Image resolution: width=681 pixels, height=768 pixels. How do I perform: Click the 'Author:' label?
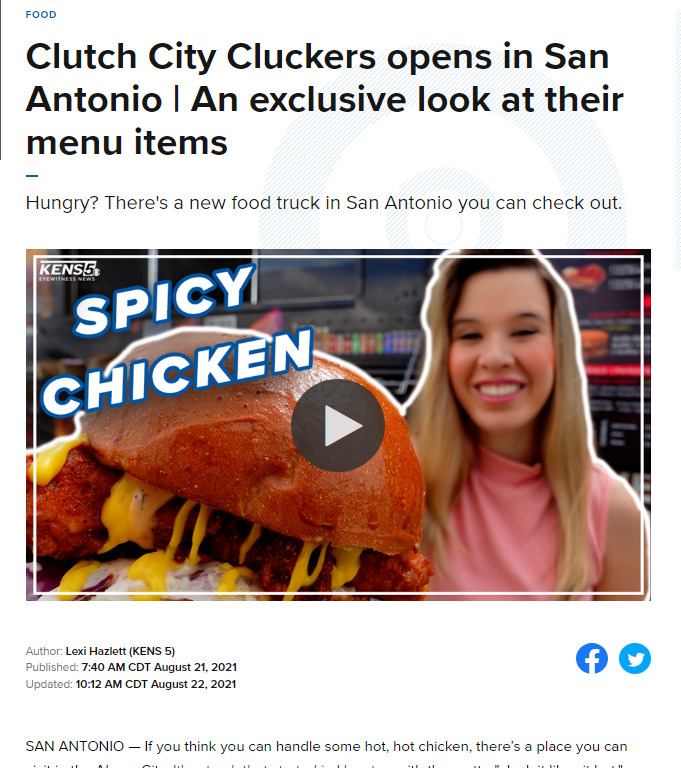click(44, 651)
